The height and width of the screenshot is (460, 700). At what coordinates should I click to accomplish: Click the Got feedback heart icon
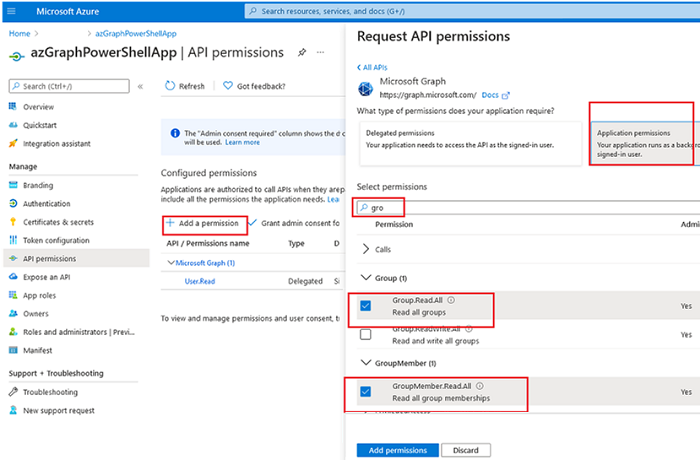click(228, 86)
